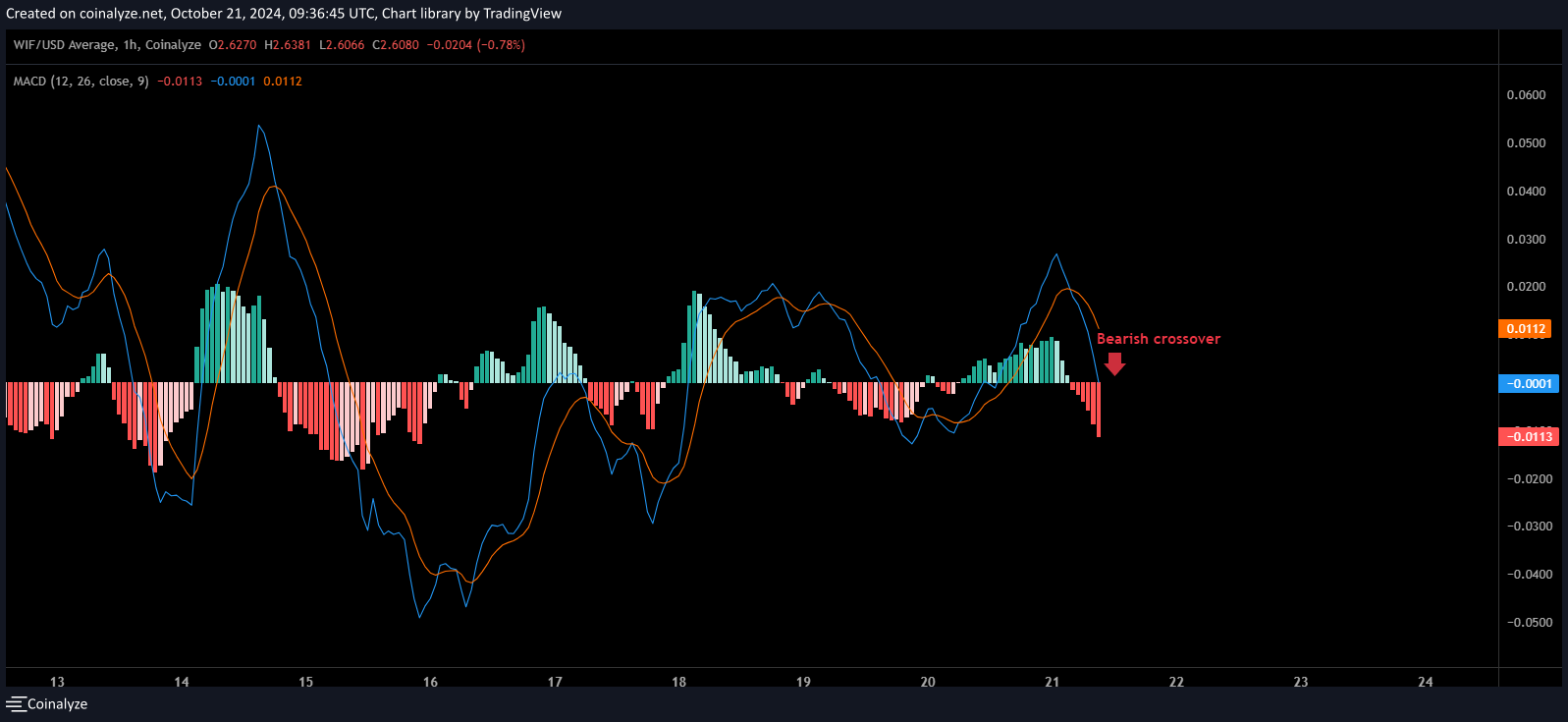This screenshot has height=722, width=1568.
Task: Click the "Created on coinalyze.net" header text
Action: pos(84,14)
